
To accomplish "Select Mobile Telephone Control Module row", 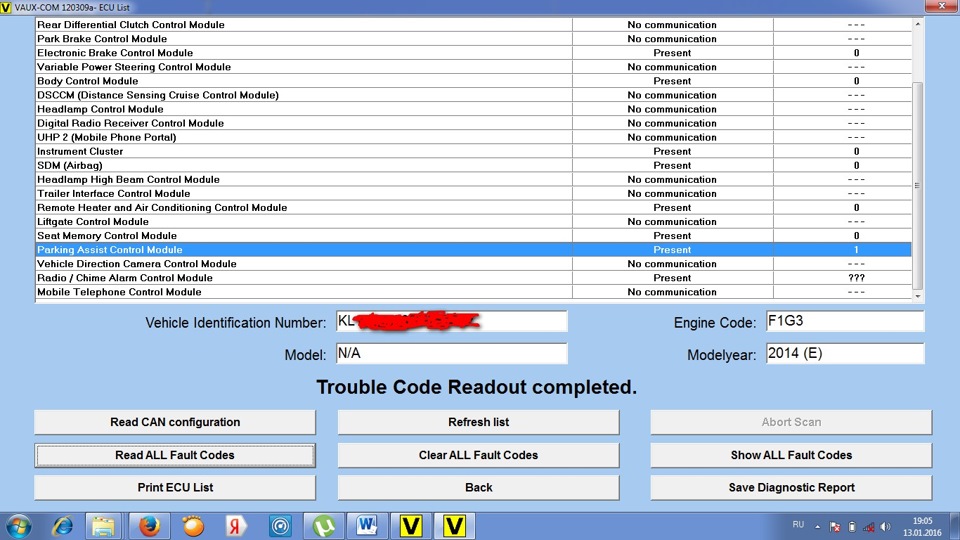I will [473, 292].
